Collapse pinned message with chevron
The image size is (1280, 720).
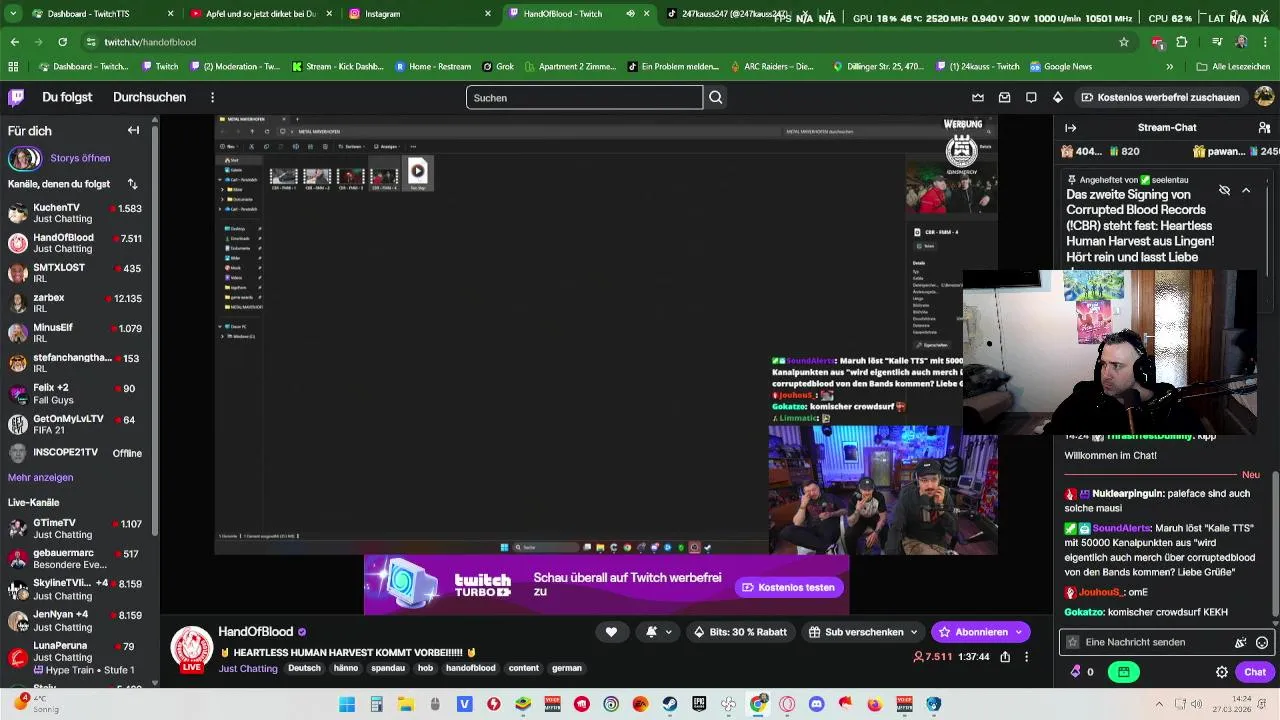click(1246, 190)
